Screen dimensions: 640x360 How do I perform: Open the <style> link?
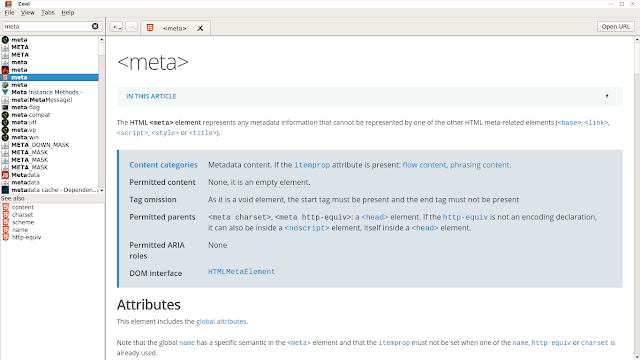coord(165,133)
